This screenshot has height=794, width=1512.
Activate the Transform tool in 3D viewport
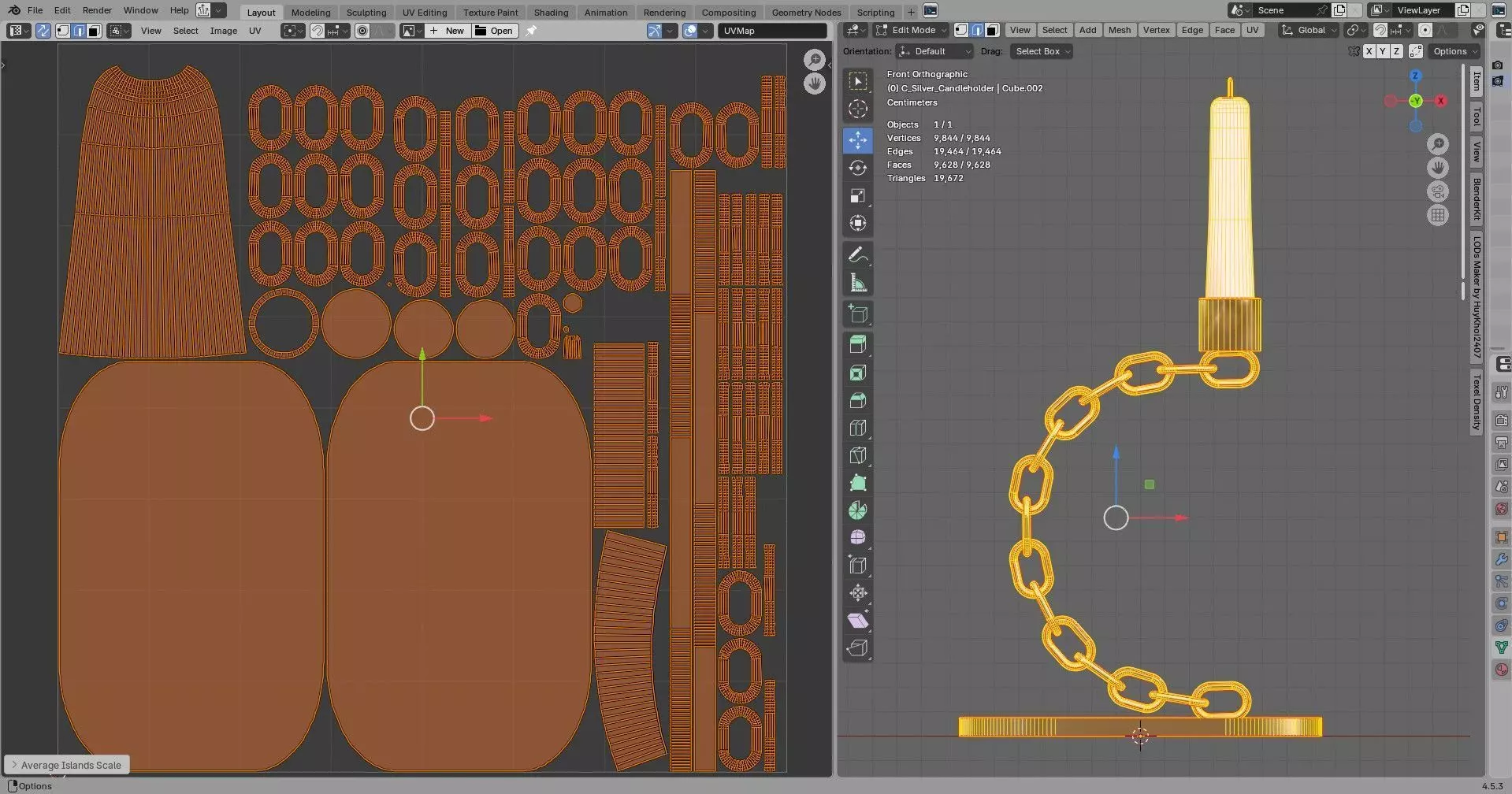point(858,223)
